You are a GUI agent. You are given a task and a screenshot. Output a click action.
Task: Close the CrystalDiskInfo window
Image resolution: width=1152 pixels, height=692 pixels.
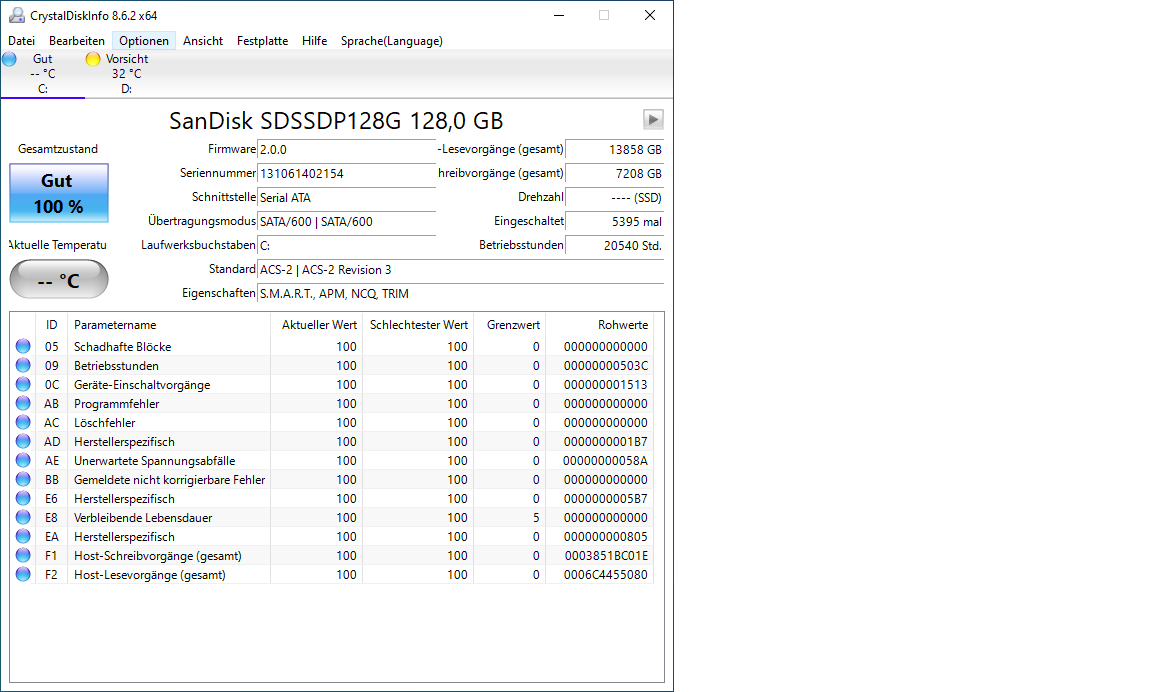tap(649, 15)
